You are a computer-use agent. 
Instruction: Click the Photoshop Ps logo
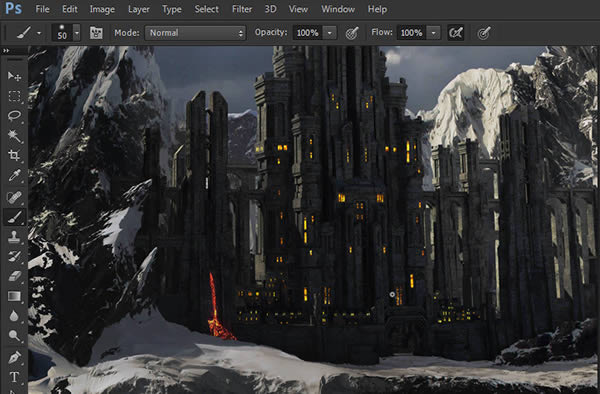point(13,9)
